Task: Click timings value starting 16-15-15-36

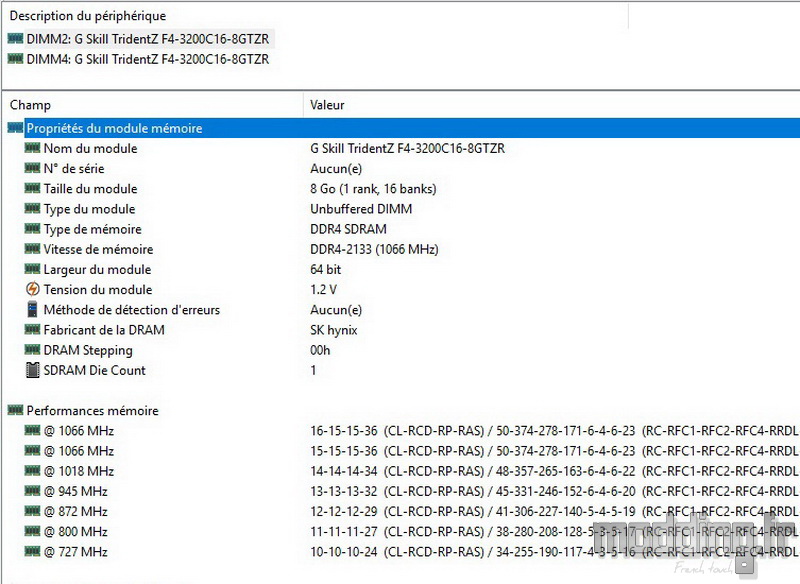Action: click(555, 431)
